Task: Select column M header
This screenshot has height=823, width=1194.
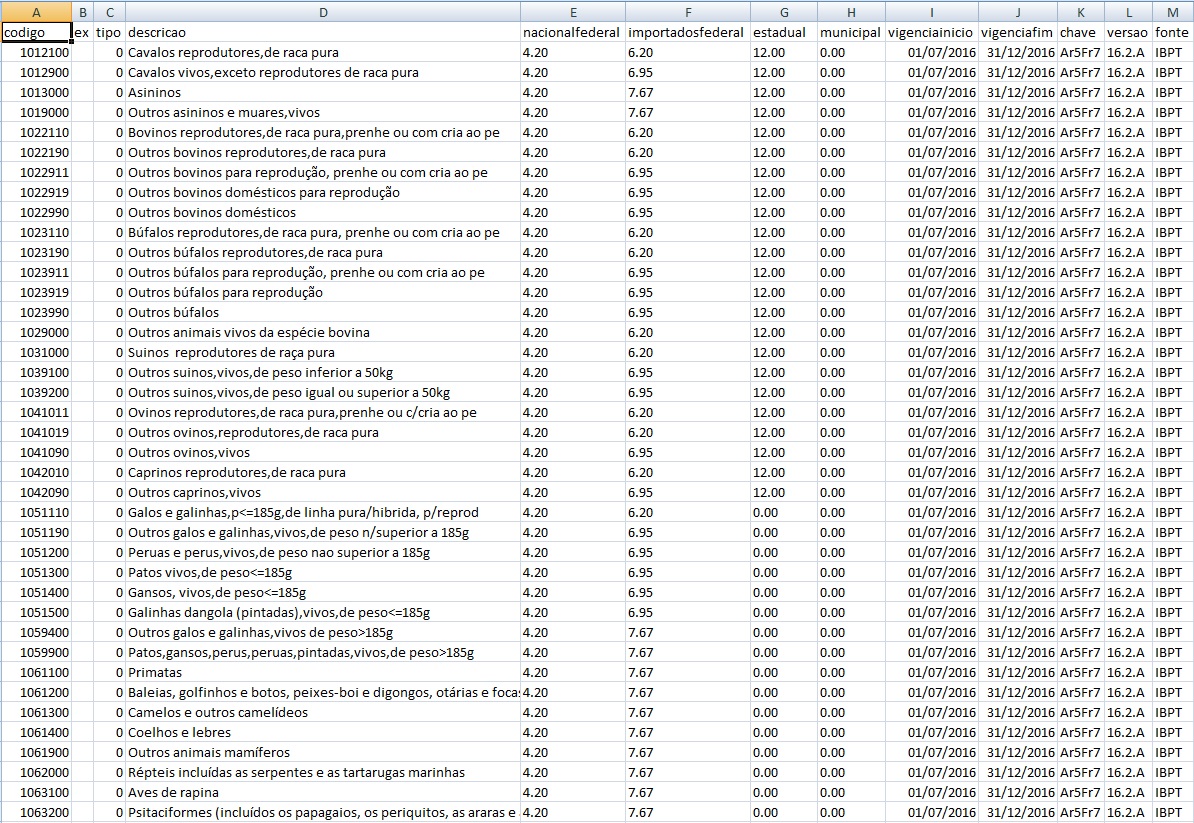Action: pos(1172,12)
